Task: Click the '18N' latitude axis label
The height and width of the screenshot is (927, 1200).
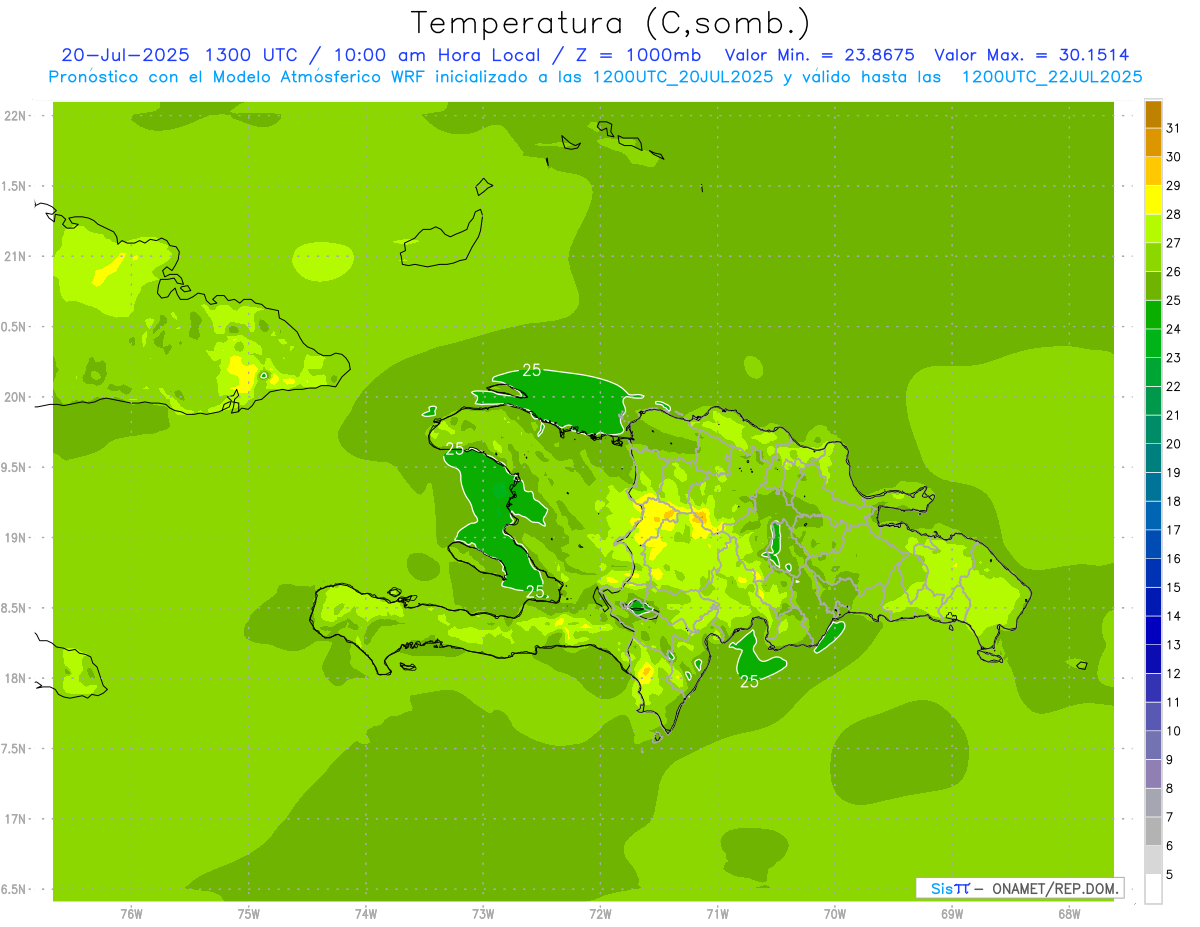Action: (15, 678)
